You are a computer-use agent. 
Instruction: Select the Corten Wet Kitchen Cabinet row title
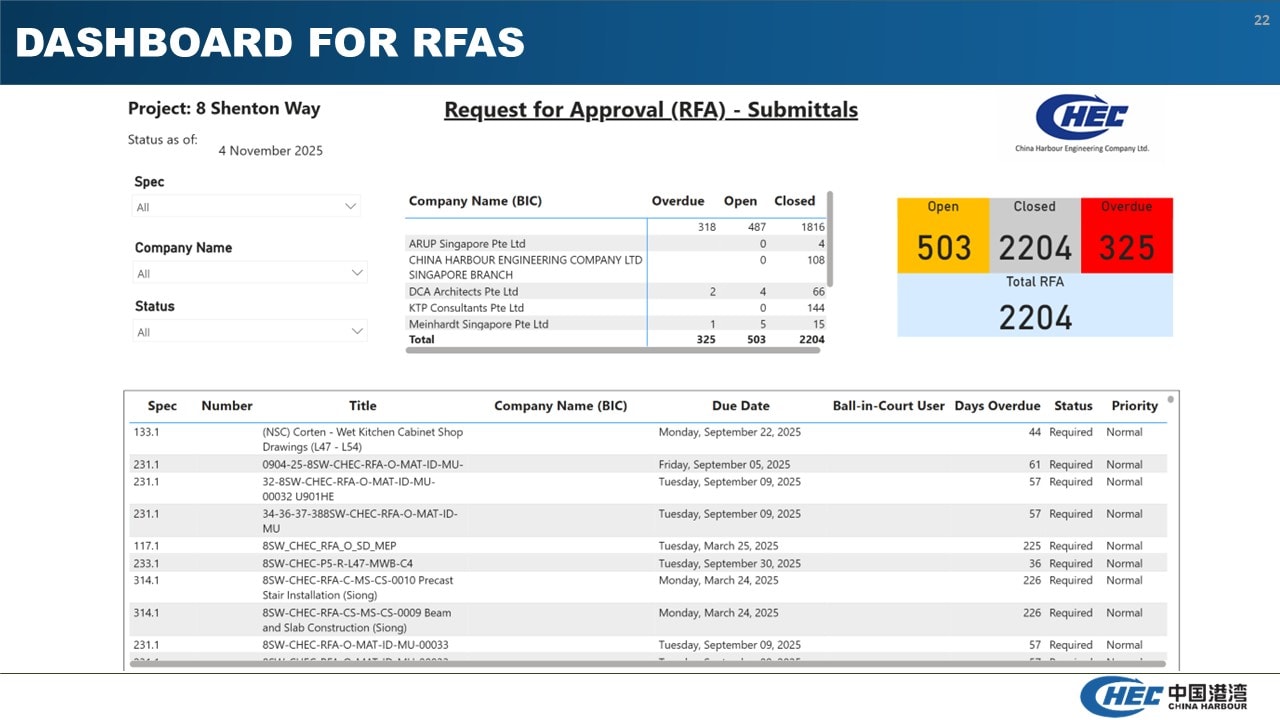(363, 439)
